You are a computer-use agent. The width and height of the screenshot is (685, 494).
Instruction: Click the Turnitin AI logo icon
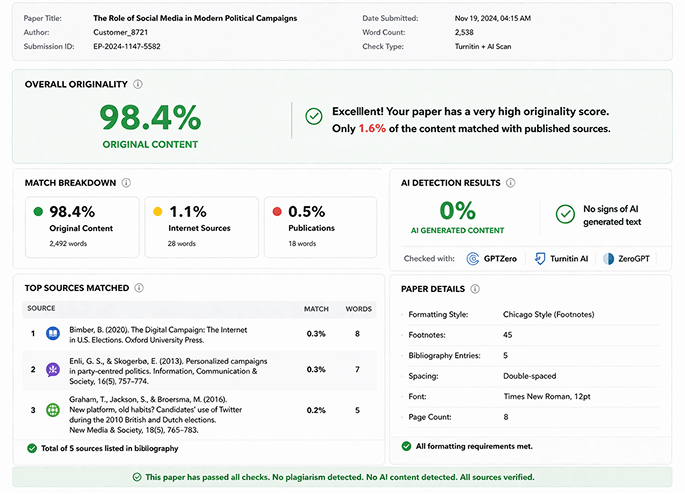click(x=540, y=258)
